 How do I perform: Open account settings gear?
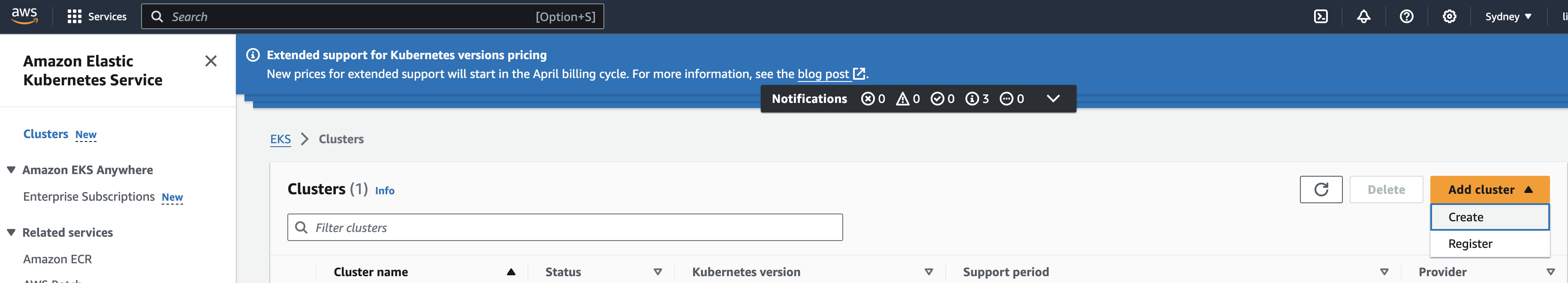[x=1449, y=16]
